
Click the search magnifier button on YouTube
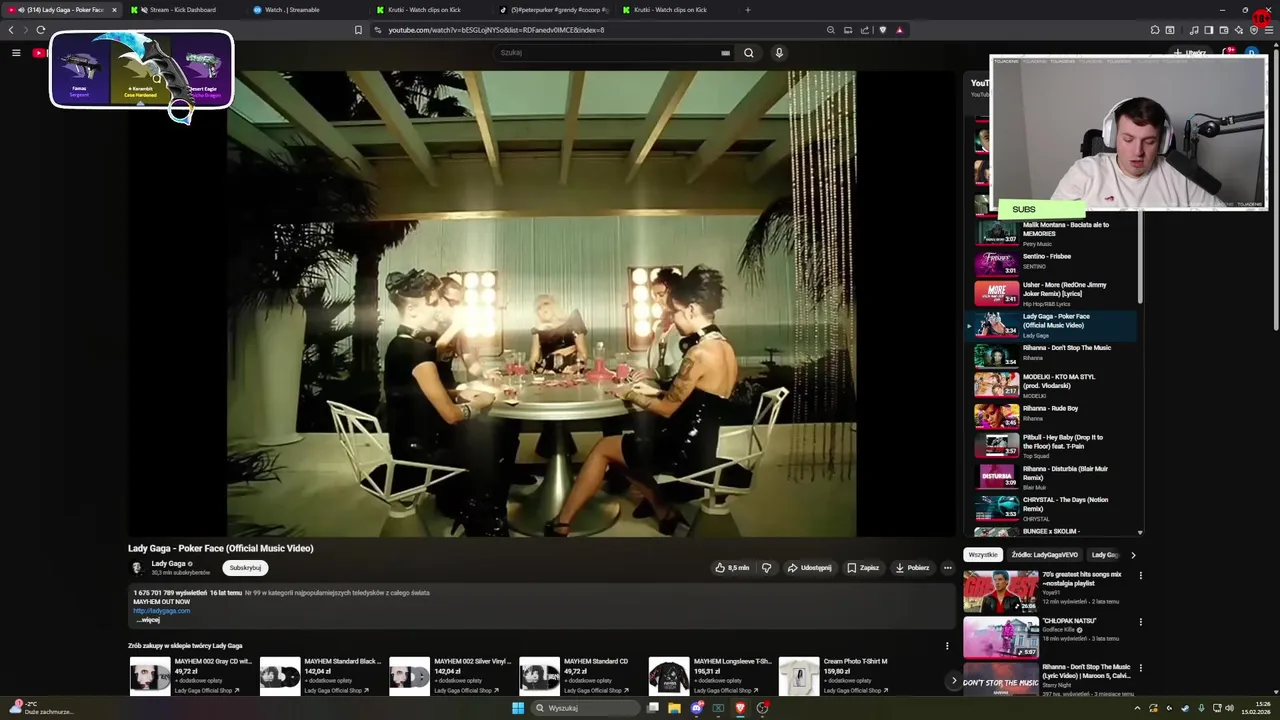(x=748, y=53)
